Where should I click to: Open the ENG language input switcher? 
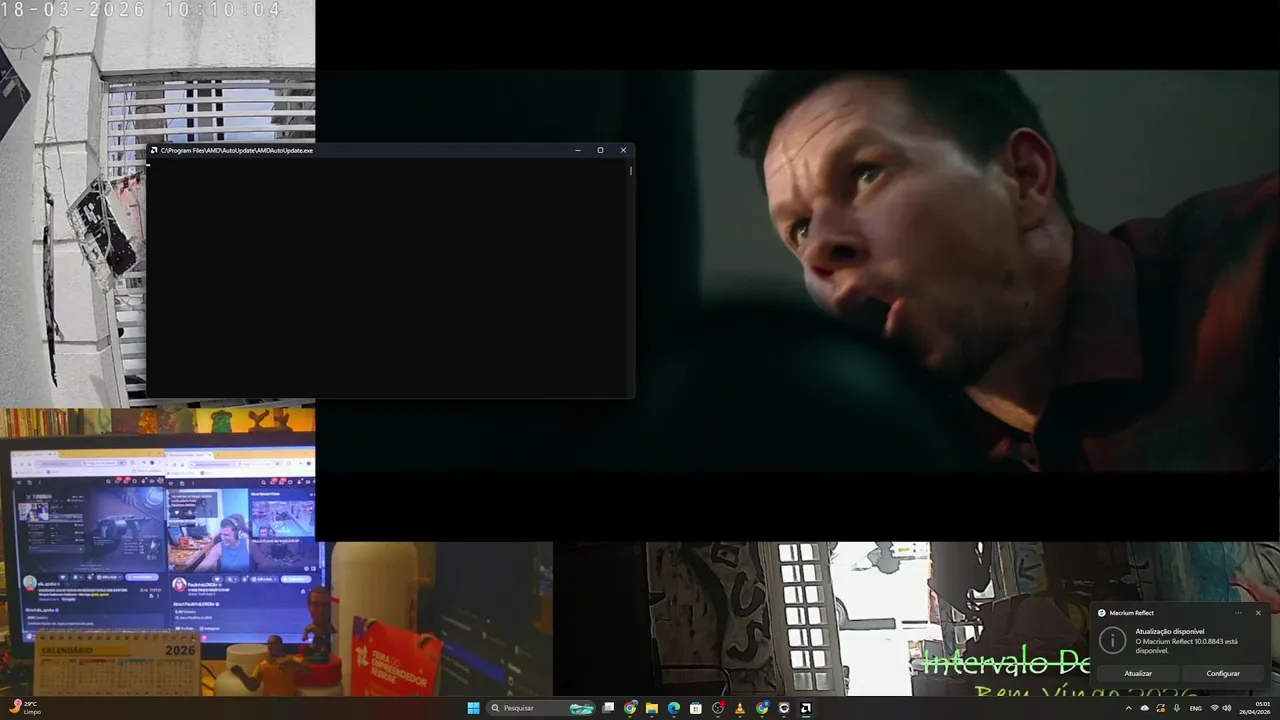tap(1196, 708)
